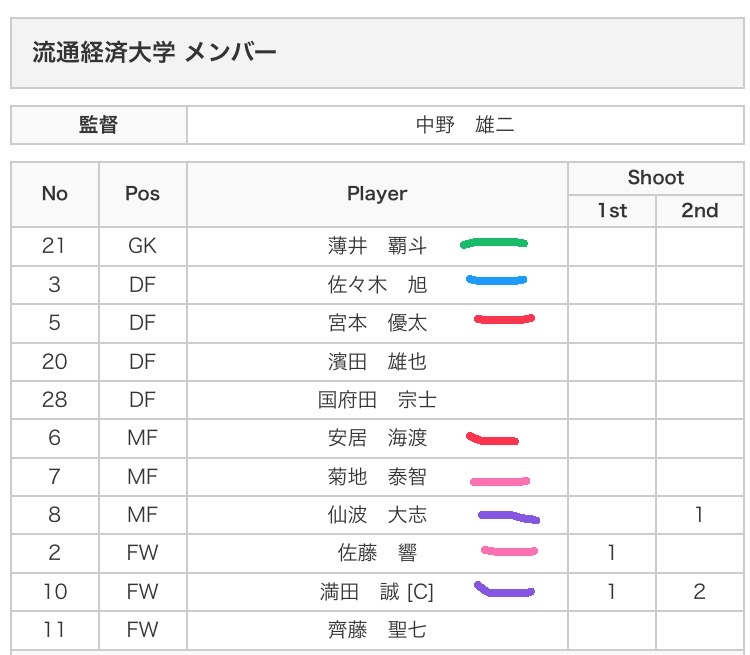Click the 2nd shoot column header
This screenshot has width=750, height=655.
click(699, 210)
